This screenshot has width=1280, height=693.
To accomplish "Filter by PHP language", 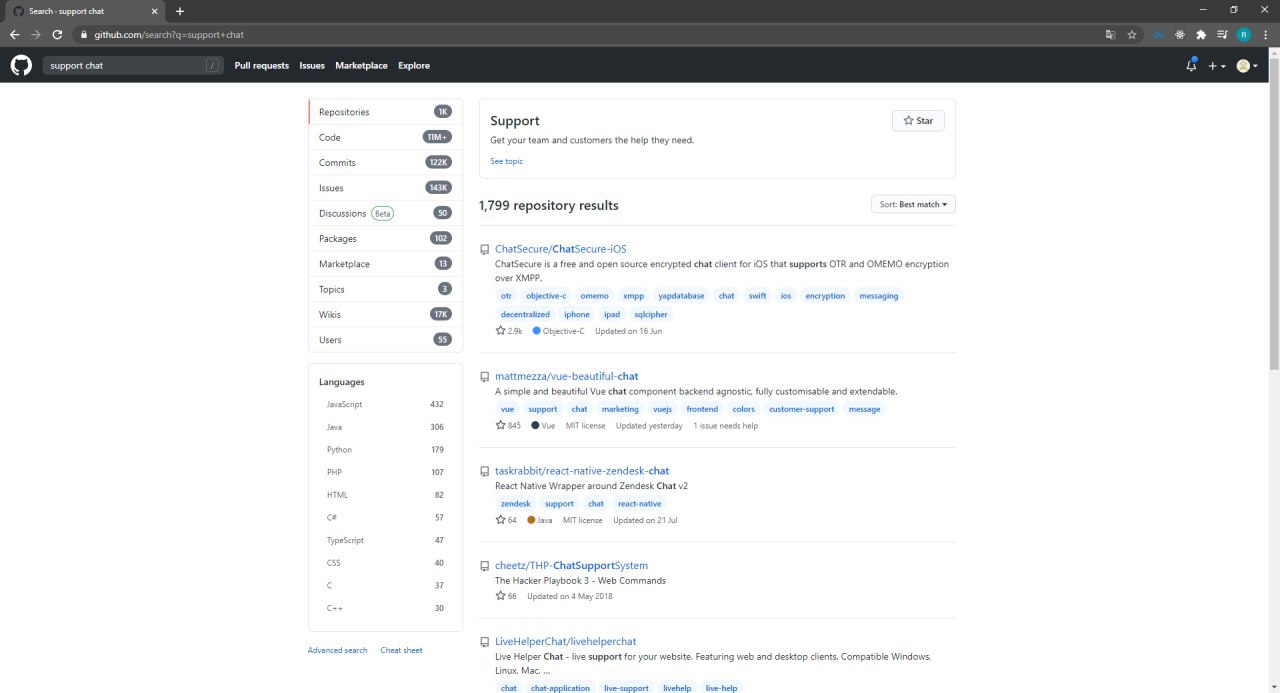I will pyautogui.click(x=385, y=472).
